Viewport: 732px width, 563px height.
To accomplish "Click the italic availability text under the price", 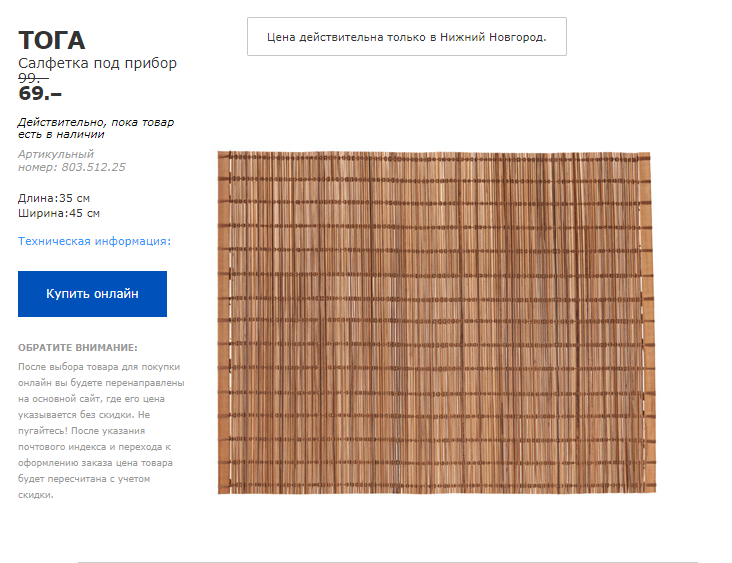I will point(95,127).
